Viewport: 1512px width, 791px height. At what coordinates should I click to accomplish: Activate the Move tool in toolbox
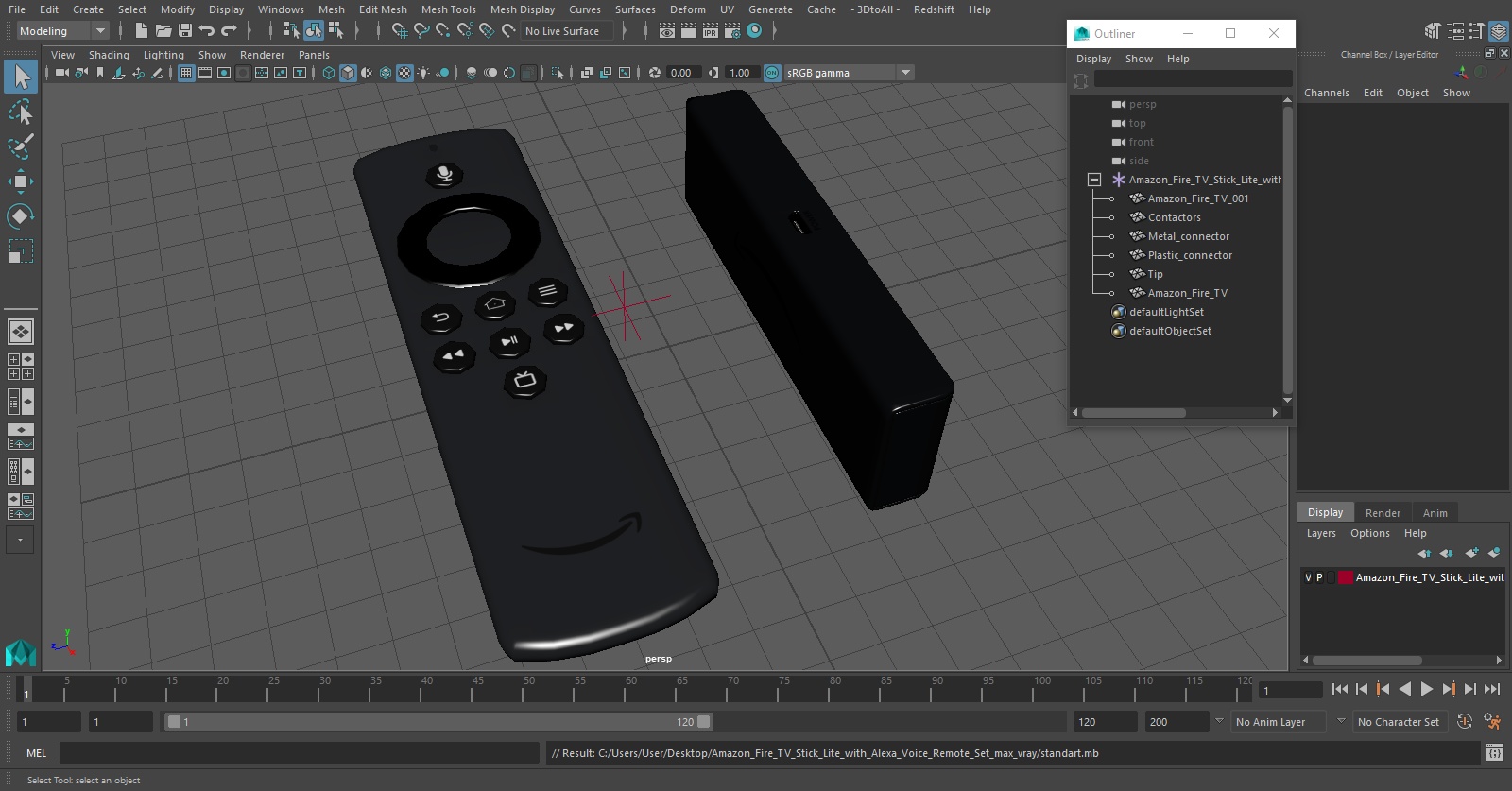click(x=21, y=181)
